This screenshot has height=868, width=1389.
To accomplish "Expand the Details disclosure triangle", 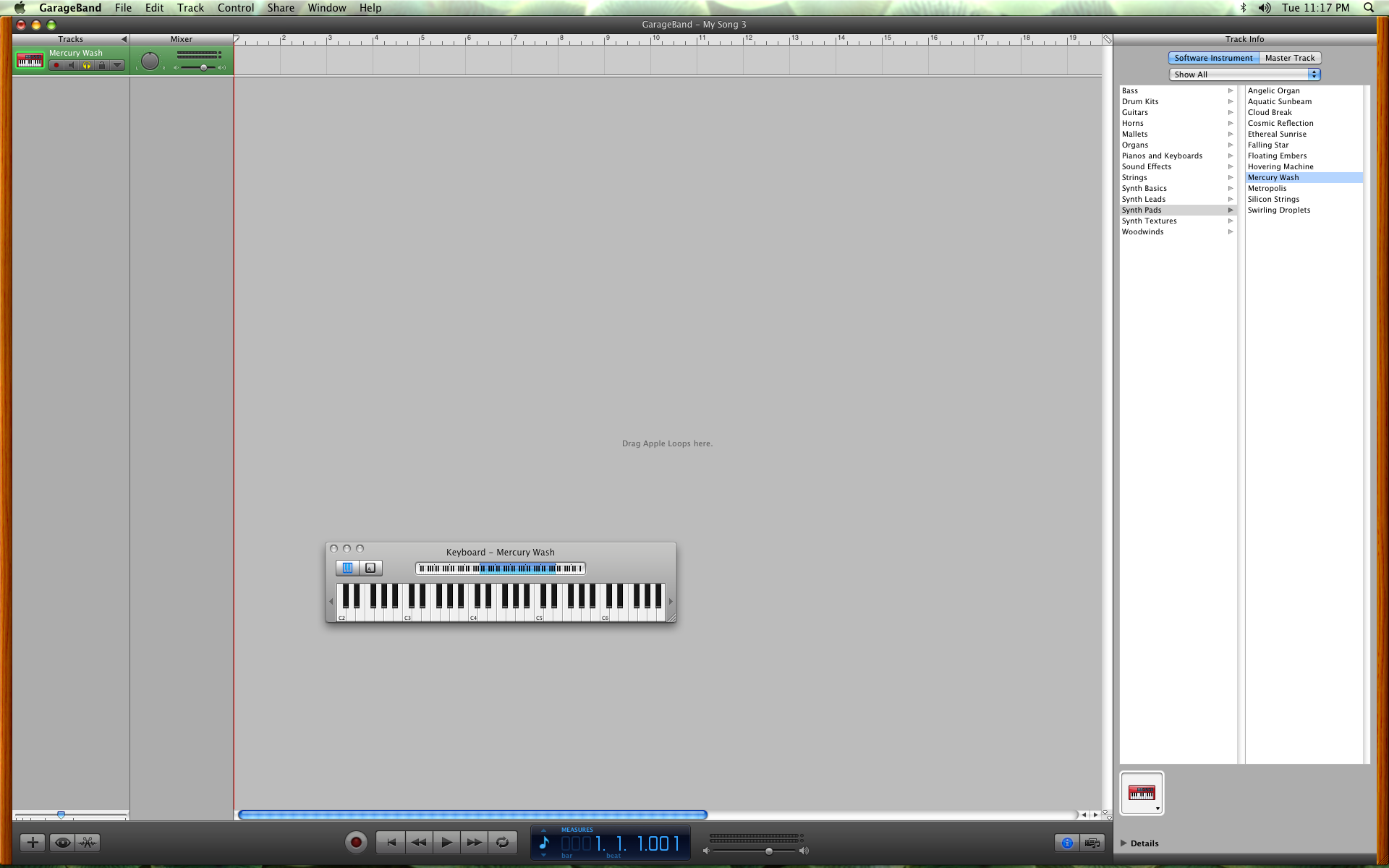I will click(x=1123, y=843).
